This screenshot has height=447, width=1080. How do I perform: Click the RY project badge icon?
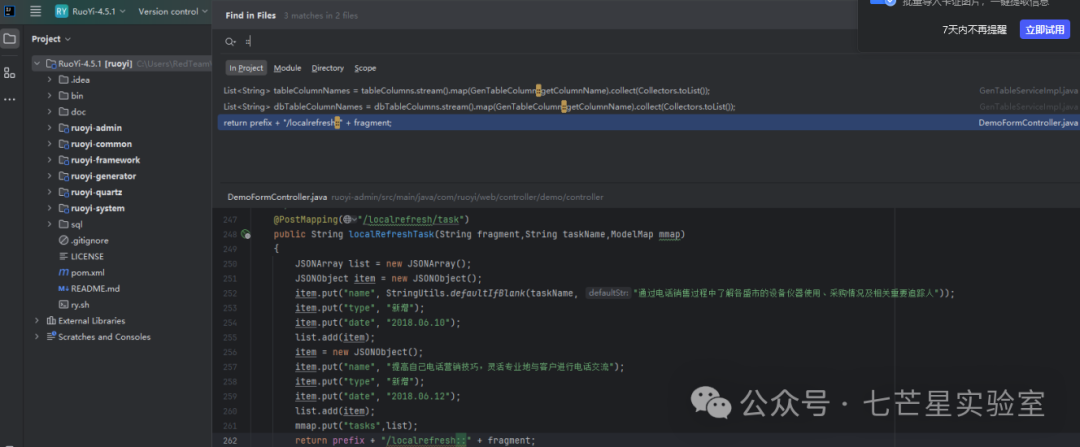61,11
